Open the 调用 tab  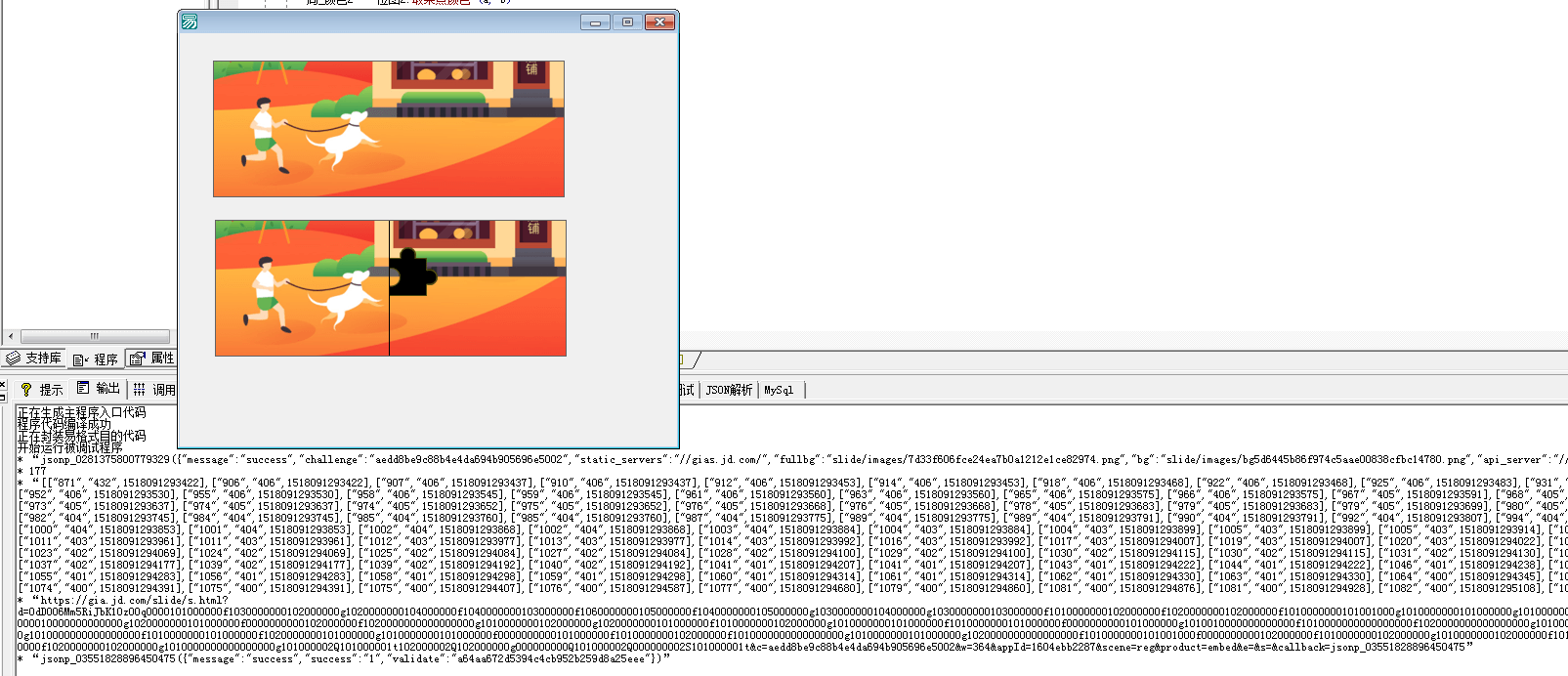click(x=155, y=390)
